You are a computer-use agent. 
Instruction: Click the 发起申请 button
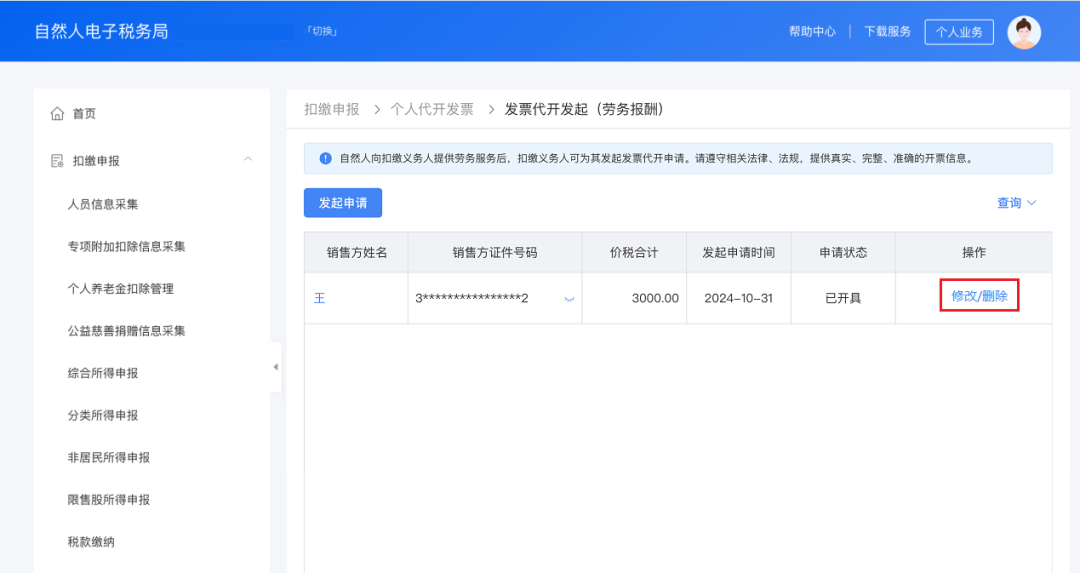point(343,203)
